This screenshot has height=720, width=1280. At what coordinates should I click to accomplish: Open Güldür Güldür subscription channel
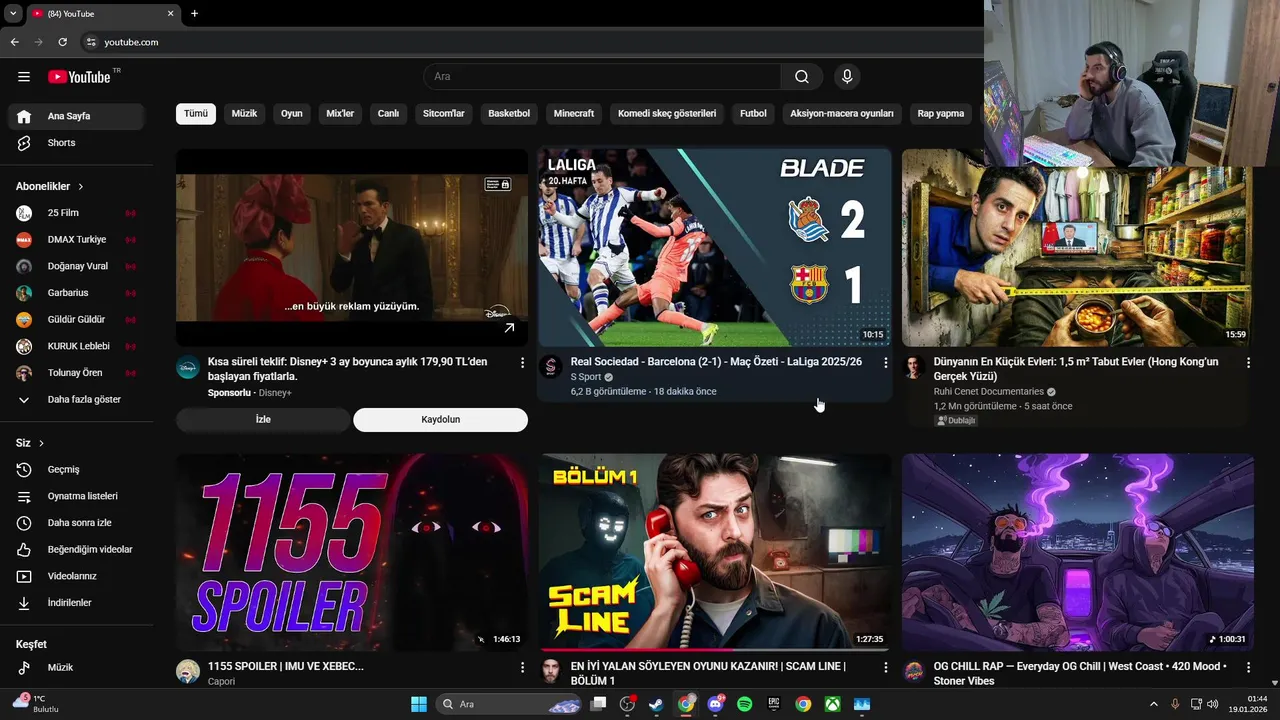[76, 320]
